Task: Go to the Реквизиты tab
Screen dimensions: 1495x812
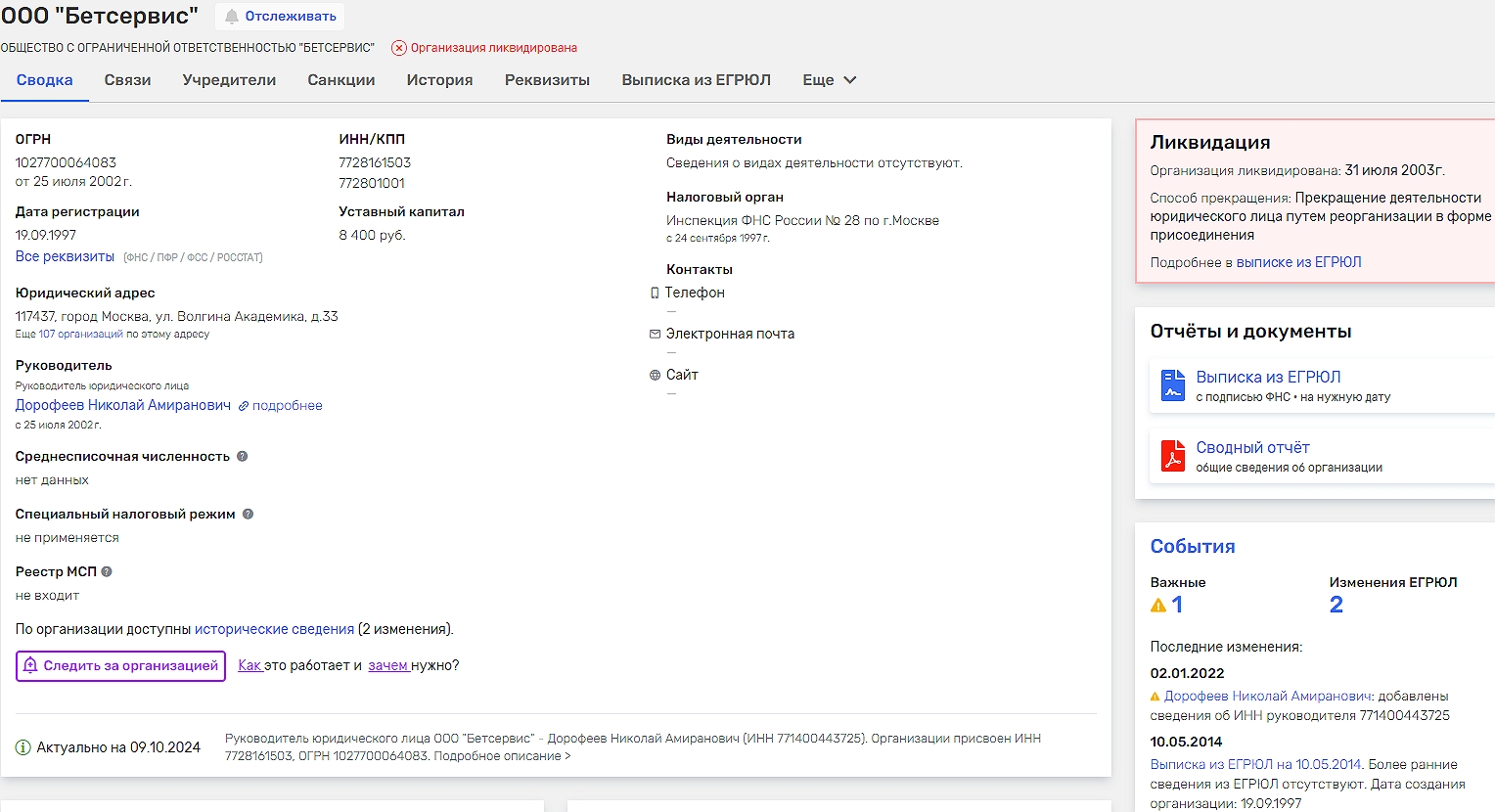Action: (x=547, y=80)
